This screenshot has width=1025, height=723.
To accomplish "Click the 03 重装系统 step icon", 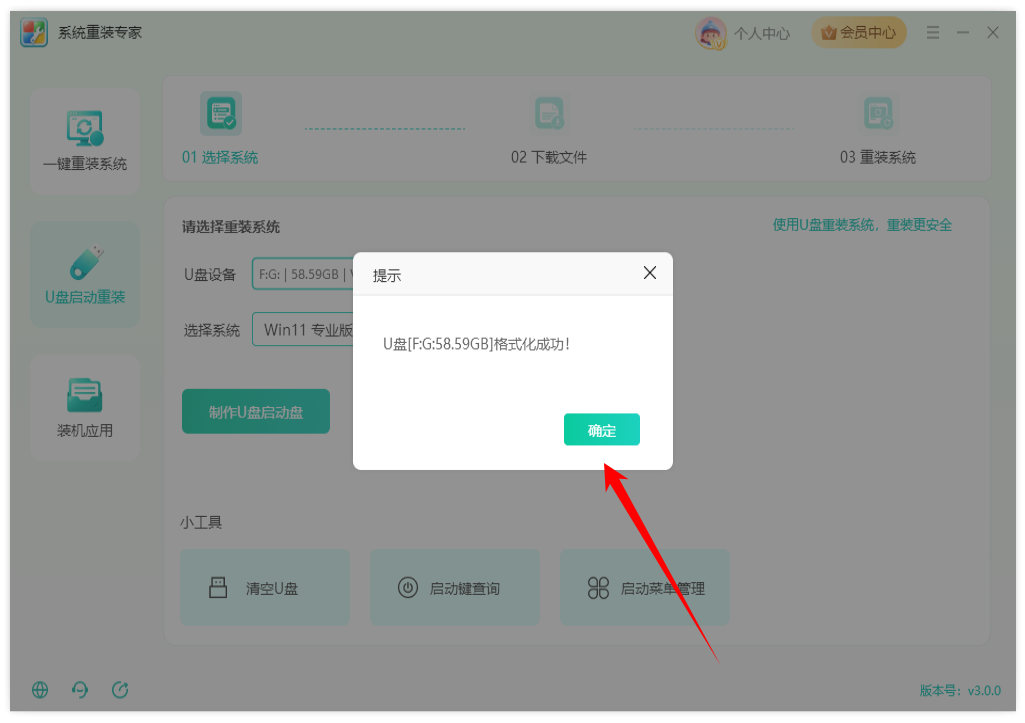I will (x=878, y=114).
